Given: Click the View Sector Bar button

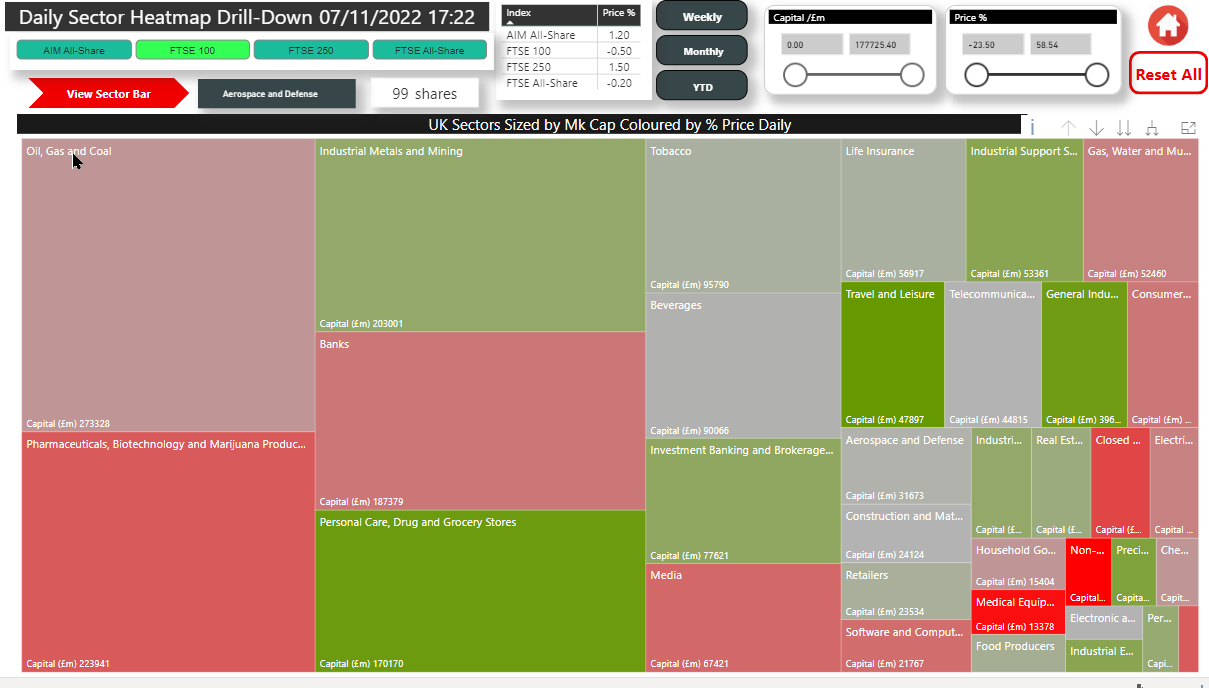Looking at the screenshot, I should coord(108,94).
